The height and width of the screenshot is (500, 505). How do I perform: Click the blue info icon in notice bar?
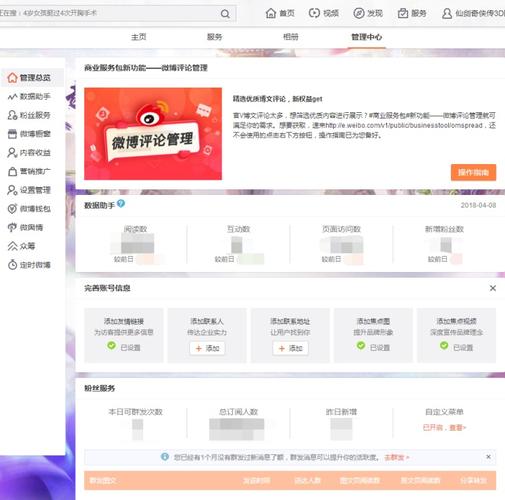(x=165, y=457)
